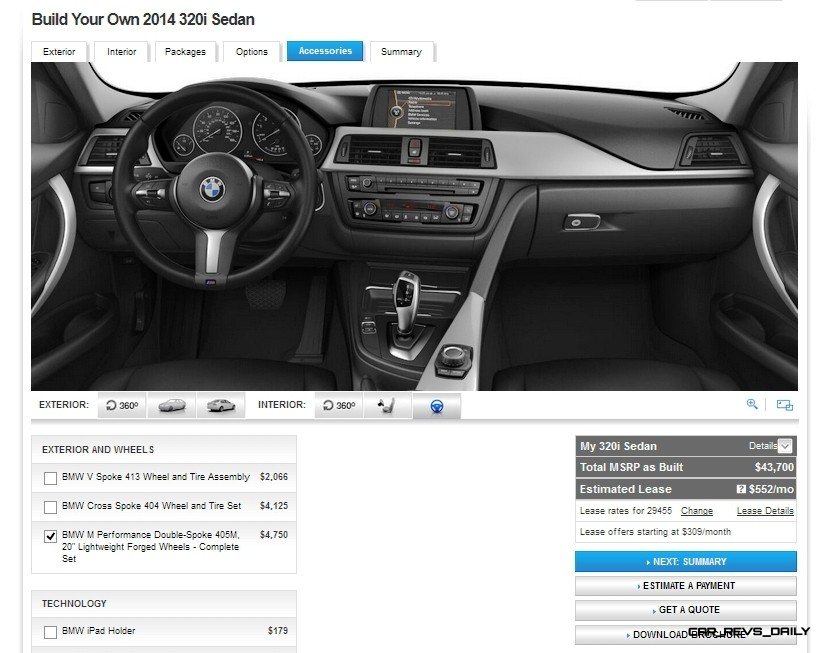Uncheck the M Performance Double-Spoke 405M wheels
Image resolution: width=827 pixels, height=653 pixels.
pos(51,536)
